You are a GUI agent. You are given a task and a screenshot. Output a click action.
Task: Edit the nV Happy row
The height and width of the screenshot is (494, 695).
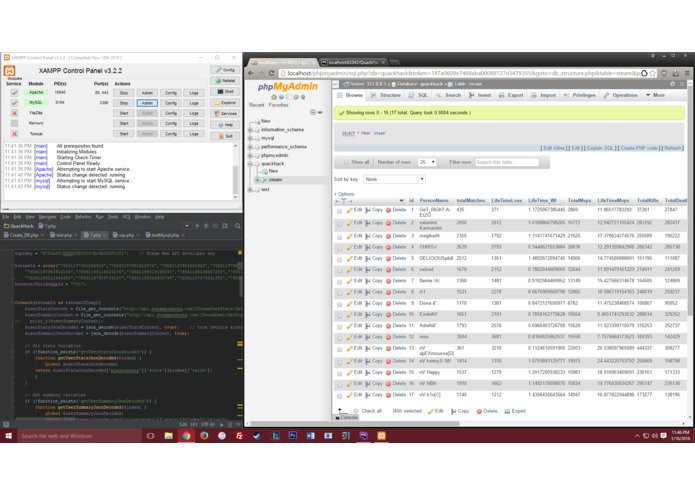coord(354,372)
